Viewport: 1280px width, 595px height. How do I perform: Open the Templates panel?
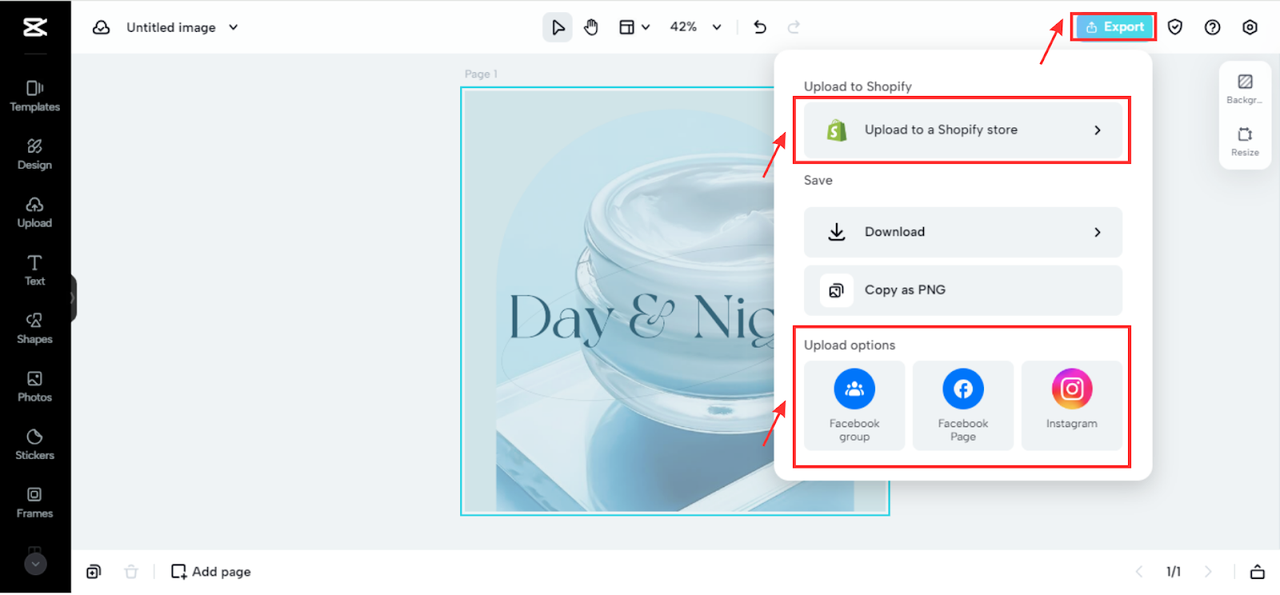pyautogui.click(x=35, y=96)
